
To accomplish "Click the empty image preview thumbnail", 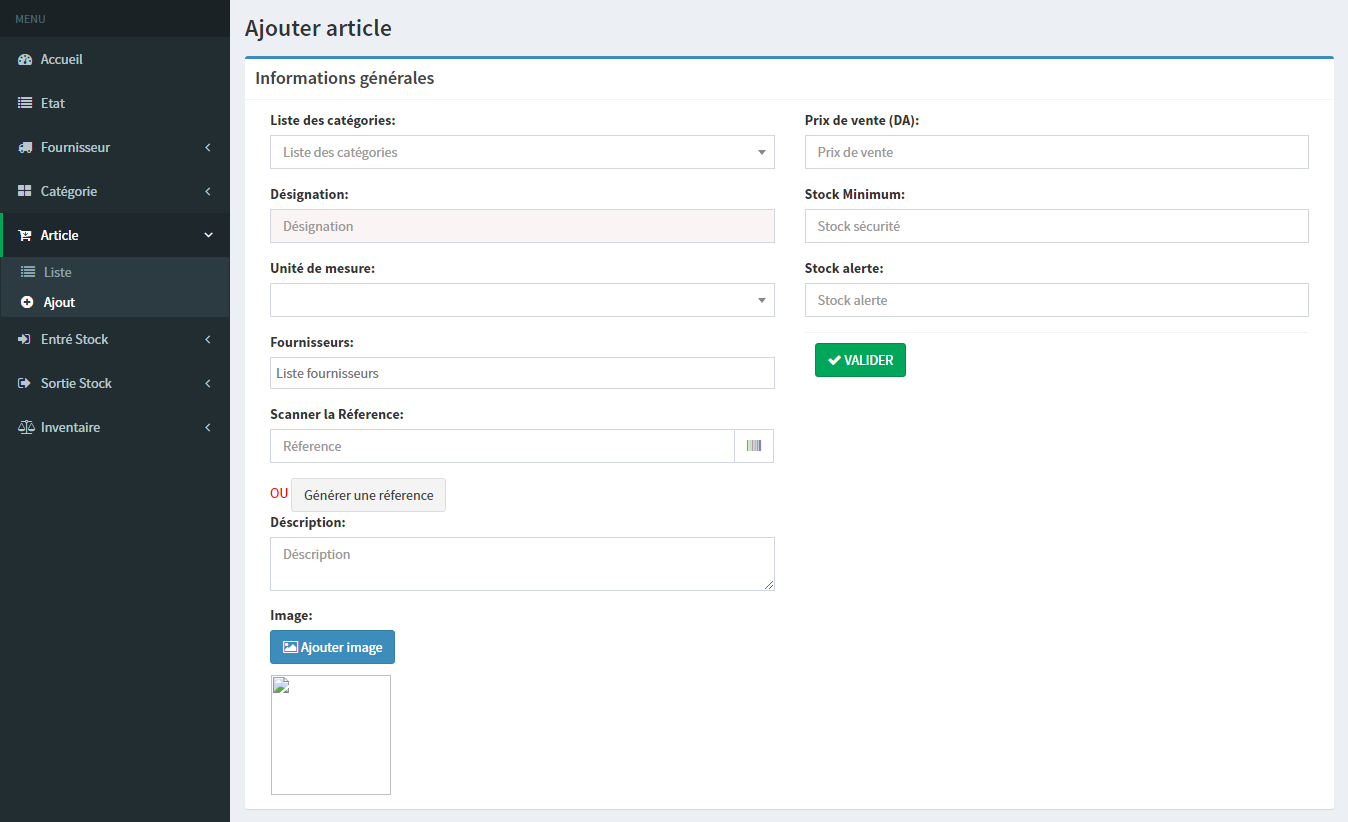I will (331, 735).
